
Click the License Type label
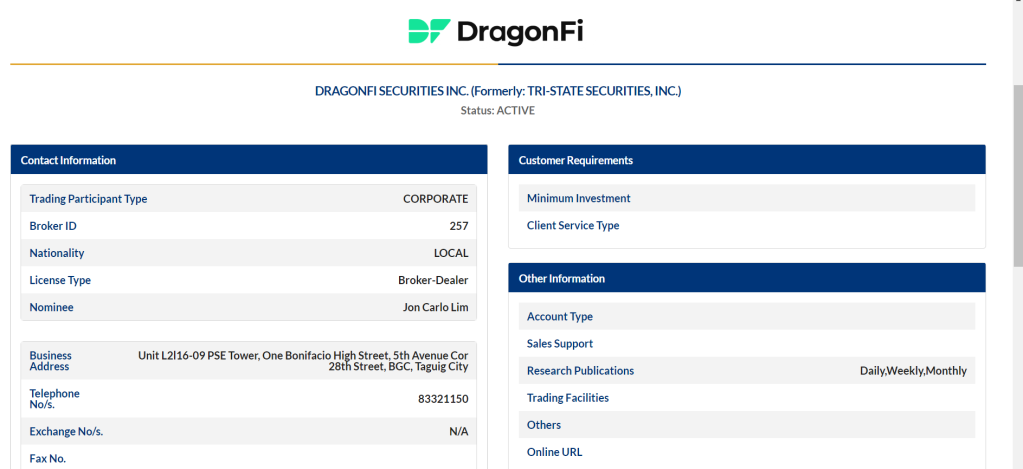[x=60, y=280]
